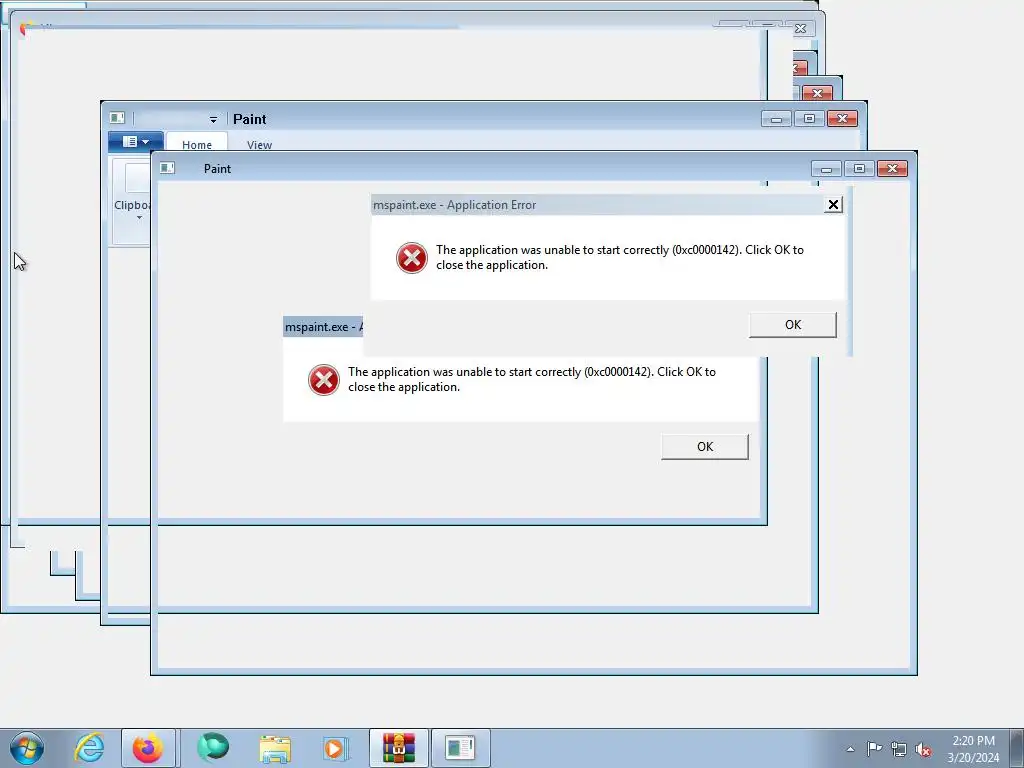This screenshot has width=1024, height=768.
Task: Close the front Application Error dialog with its X
Action: point(833,205)
